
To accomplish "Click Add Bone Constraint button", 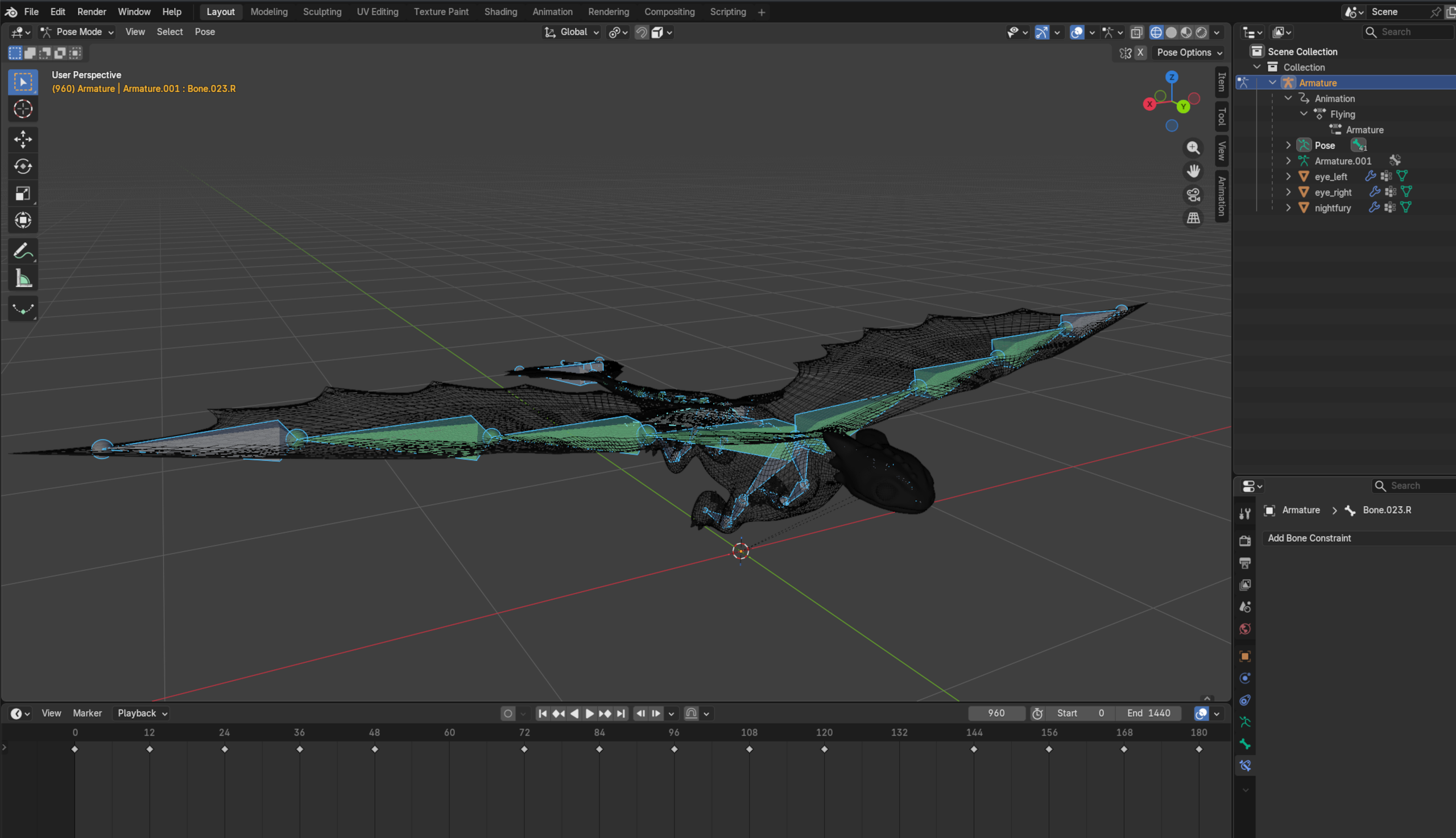I will (x=1359, y=538).
